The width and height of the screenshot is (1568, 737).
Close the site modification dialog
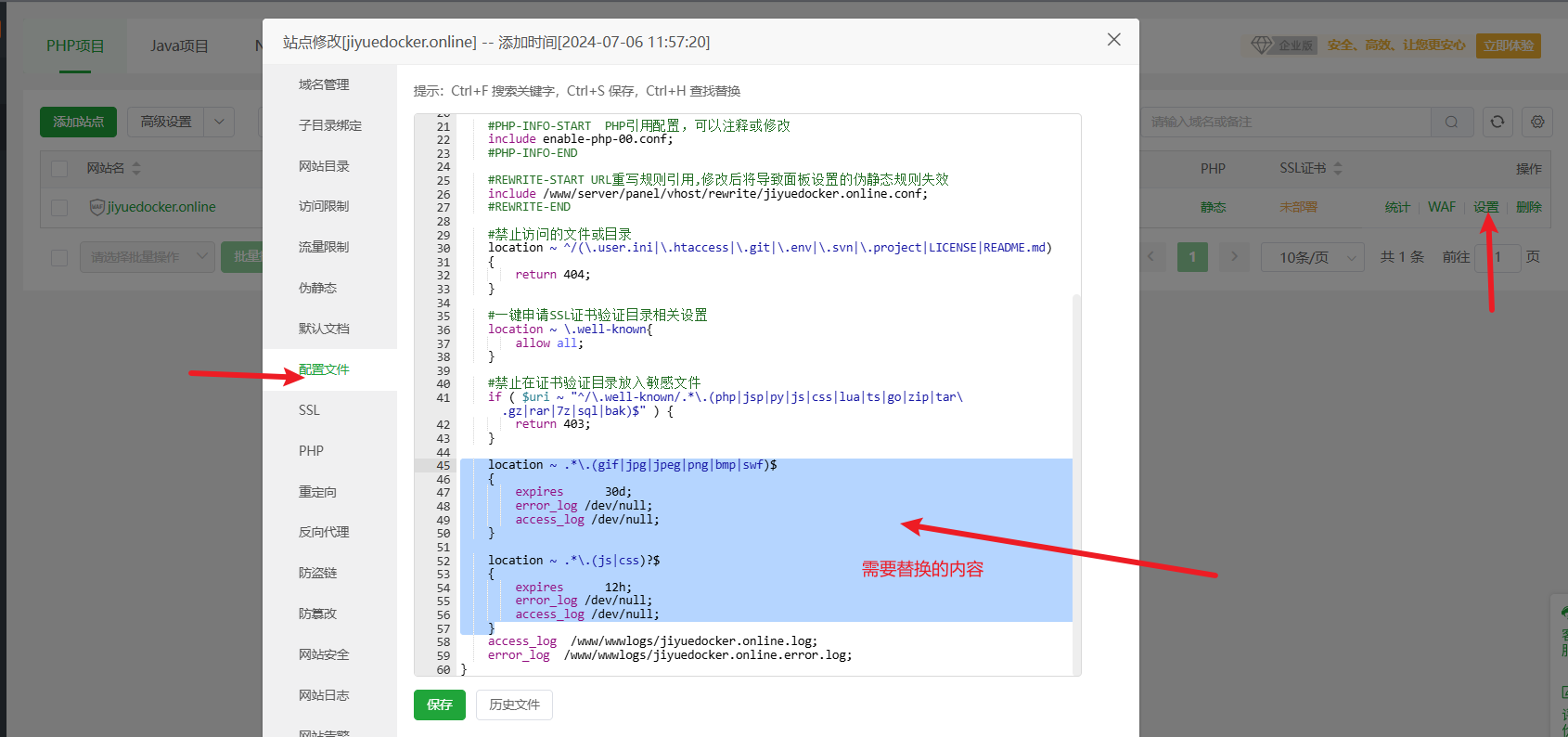click(x=1114, y=40)
